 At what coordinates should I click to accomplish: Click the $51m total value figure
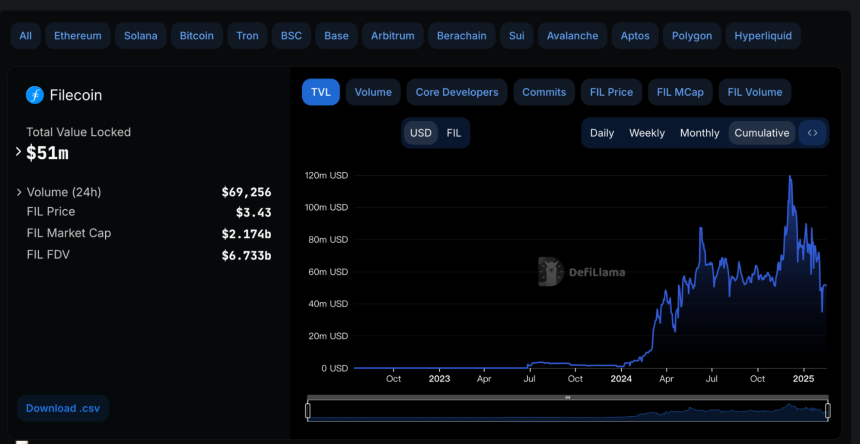pyautogui.click(x=47, y=153)
